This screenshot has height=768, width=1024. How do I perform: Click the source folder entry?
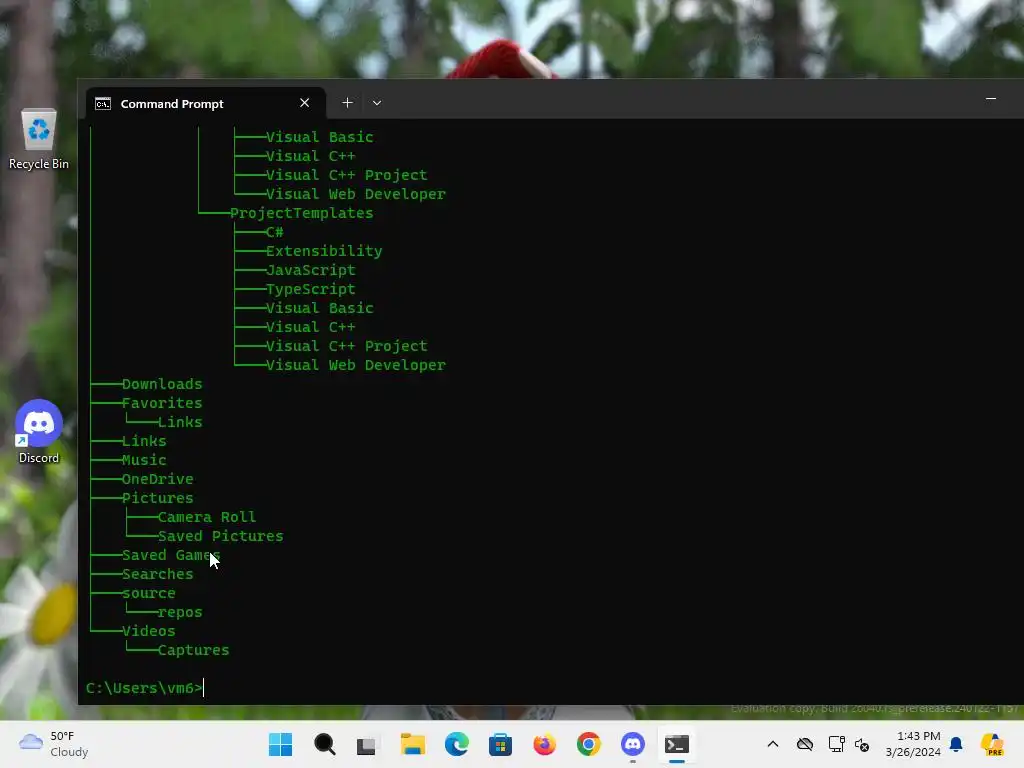tap(149, 593)
